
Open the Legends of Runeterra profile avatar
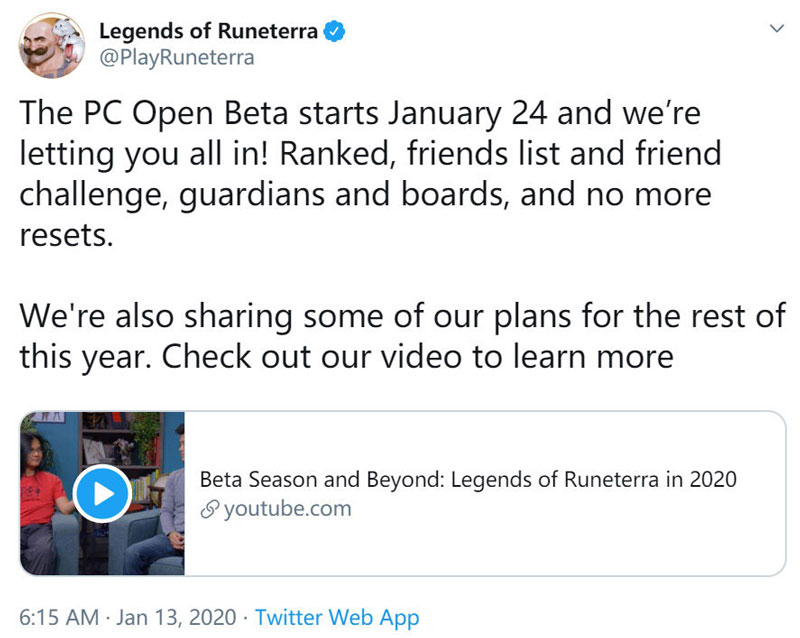[52, 45]
